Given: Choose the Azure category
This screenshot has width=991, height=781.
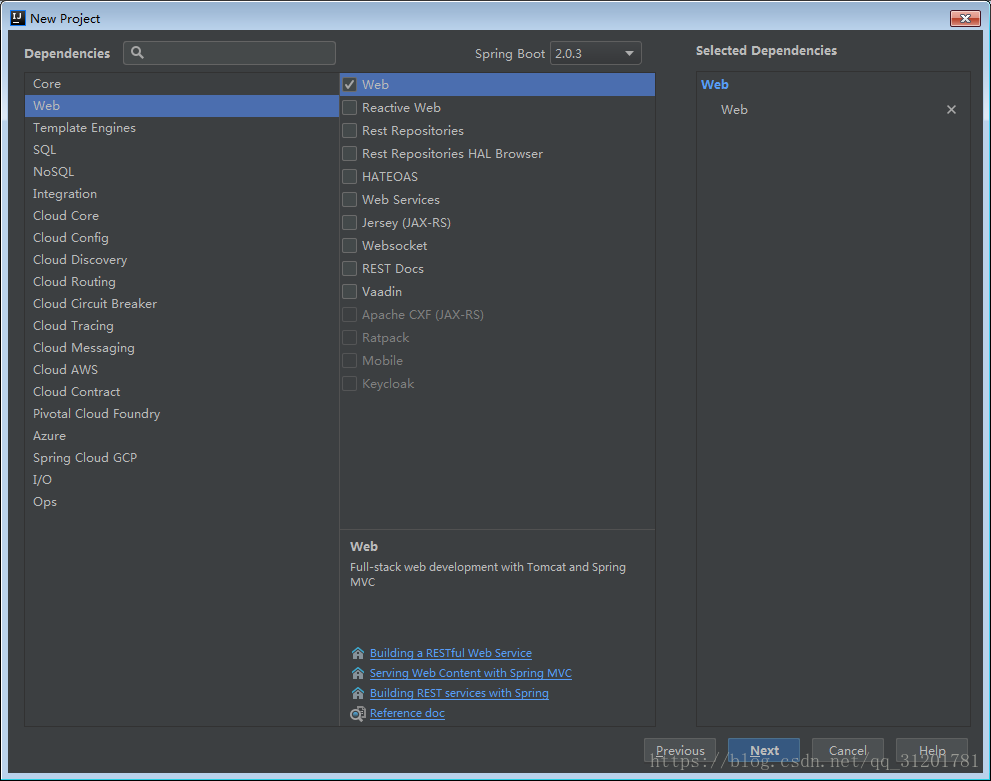Looking at the screenshot, I should click(x=181, y=436).
